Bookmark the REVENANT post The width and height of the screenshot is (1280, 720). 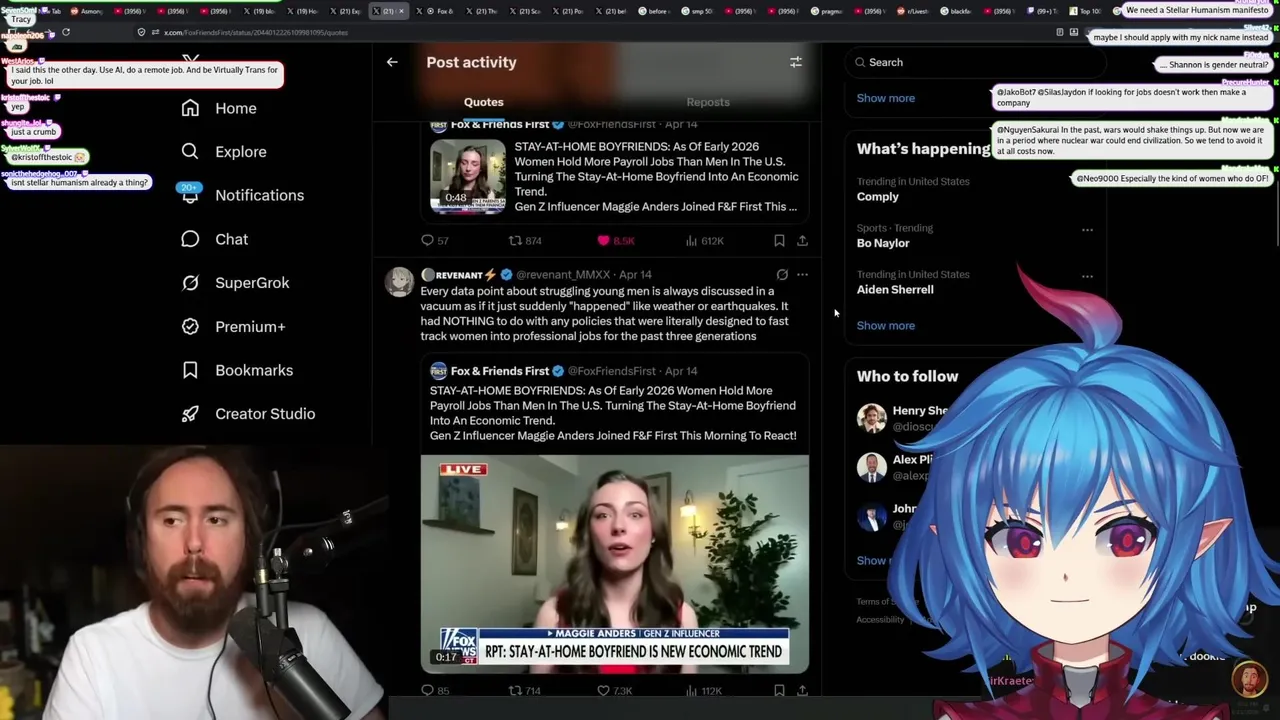tap(779, 691)
